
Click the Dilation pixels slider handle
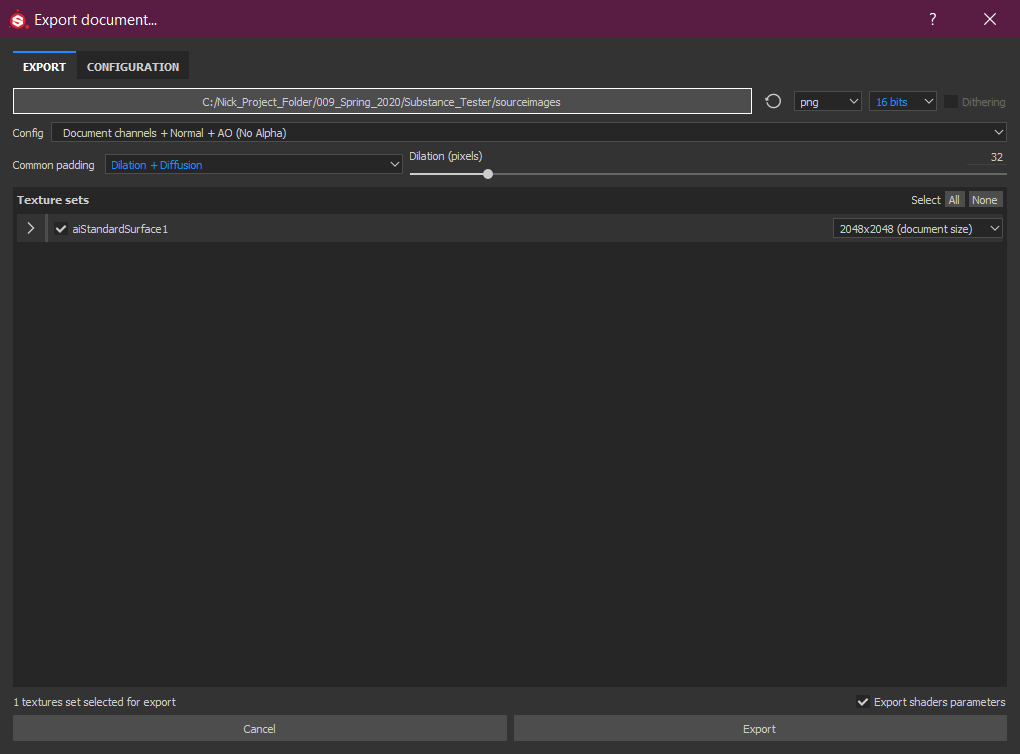[488, 174]
